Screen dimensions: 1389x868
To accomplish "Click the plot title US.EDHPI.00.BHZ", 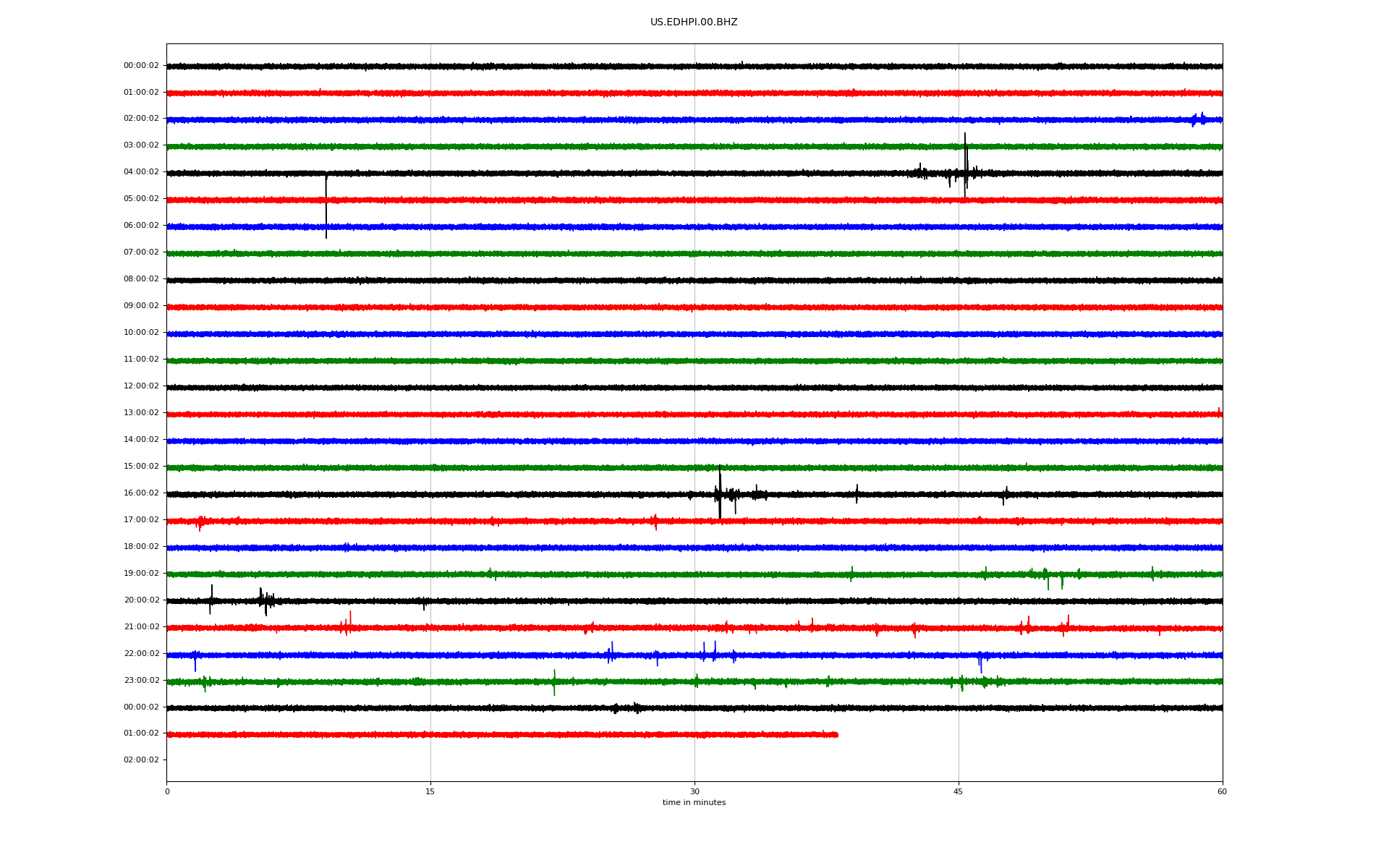I will coord(694,22).
